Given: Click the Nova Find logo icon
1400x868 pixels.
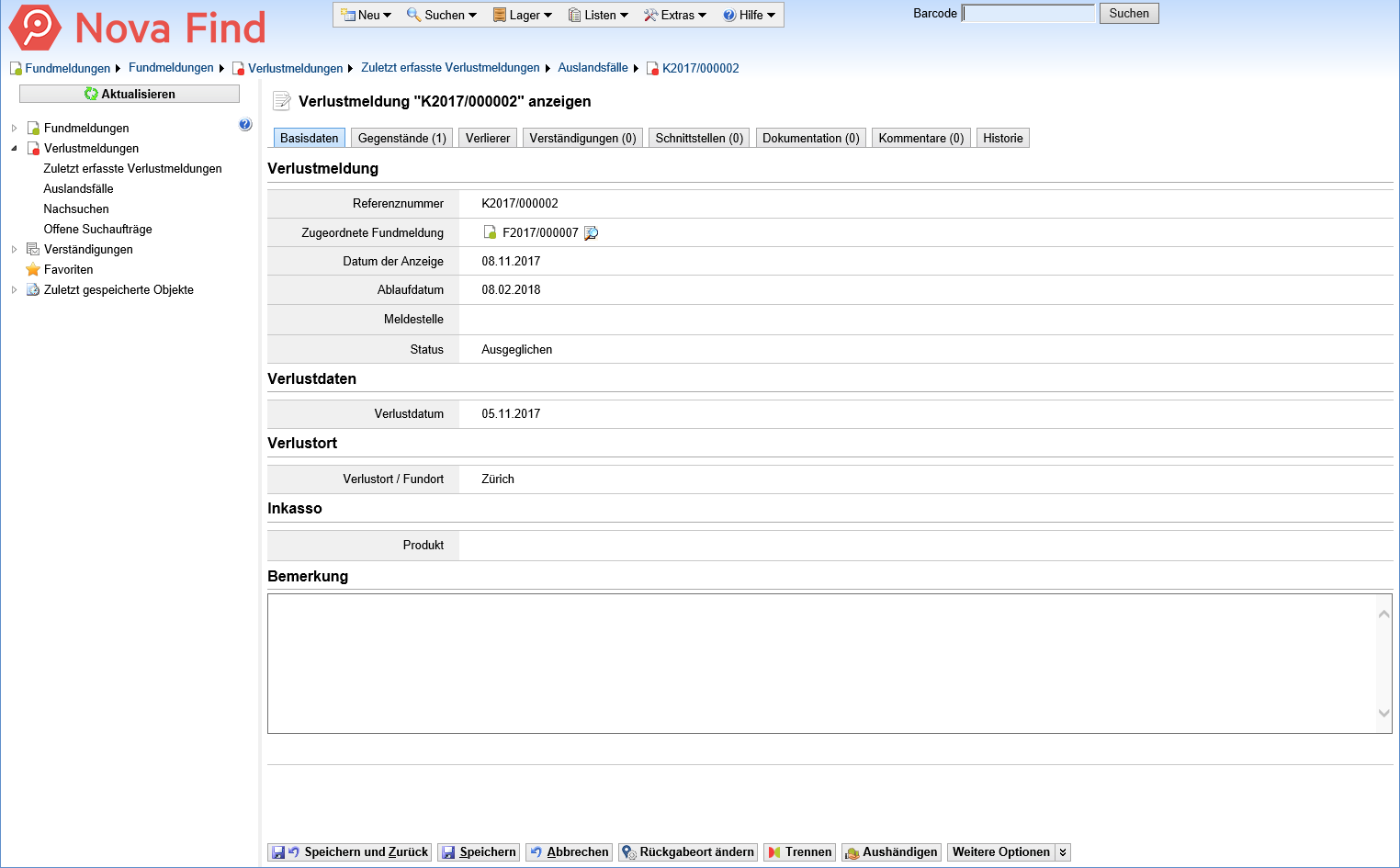Looking at the screenshot, I should point(35,28).
